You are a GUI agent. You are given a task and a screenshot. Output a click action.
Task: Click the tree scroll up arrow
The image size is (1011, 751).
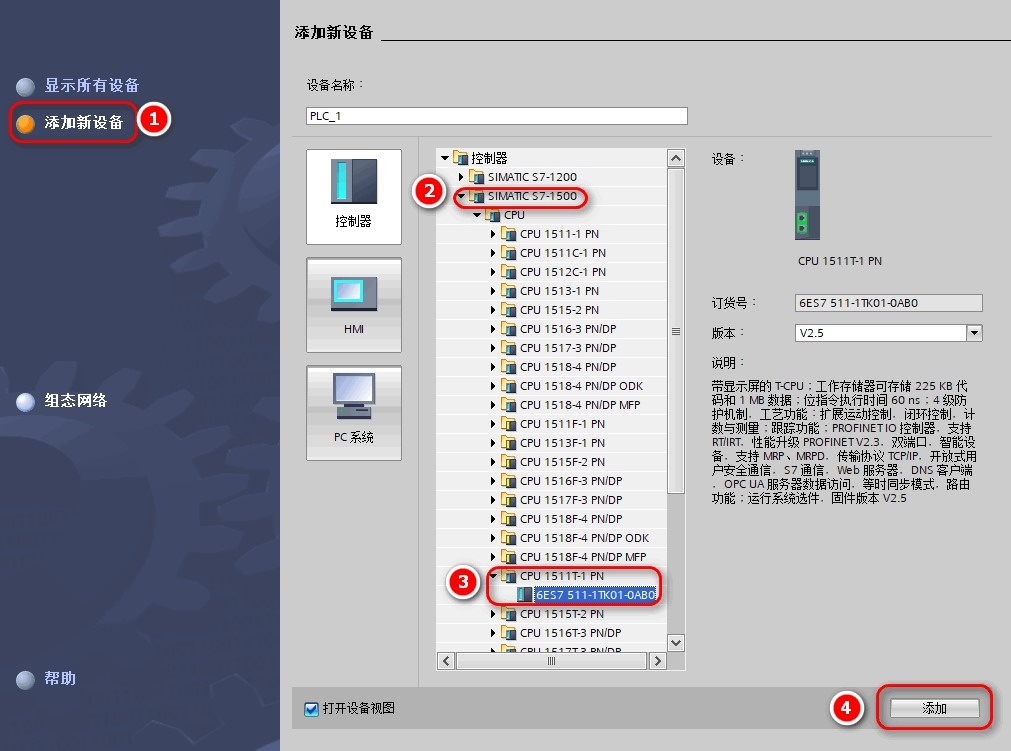pos(676,159)
